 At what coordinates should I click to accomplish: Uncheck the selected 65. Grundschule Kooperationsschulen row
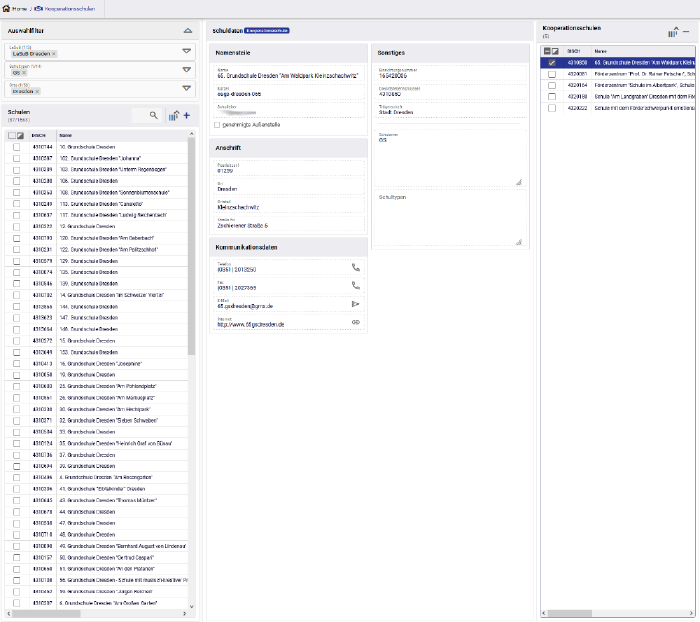pyautogui.click(x=550, y=62)
